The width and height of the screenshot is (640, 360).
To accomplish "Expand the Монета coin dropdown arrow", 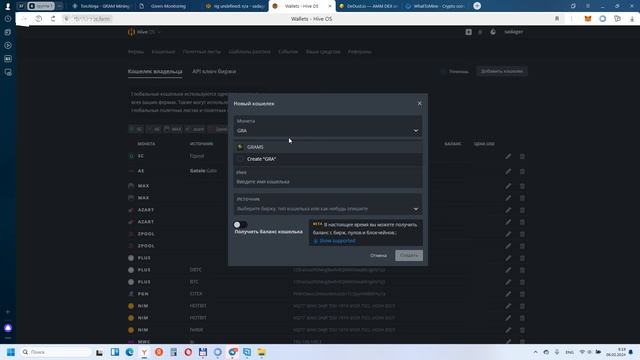I will tap(416, 131).
